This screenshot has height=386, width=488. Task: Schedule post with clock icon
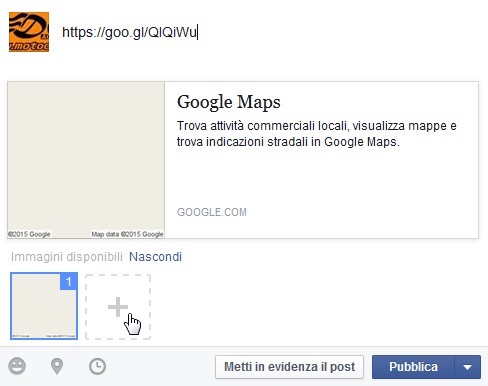click(97, 366)
